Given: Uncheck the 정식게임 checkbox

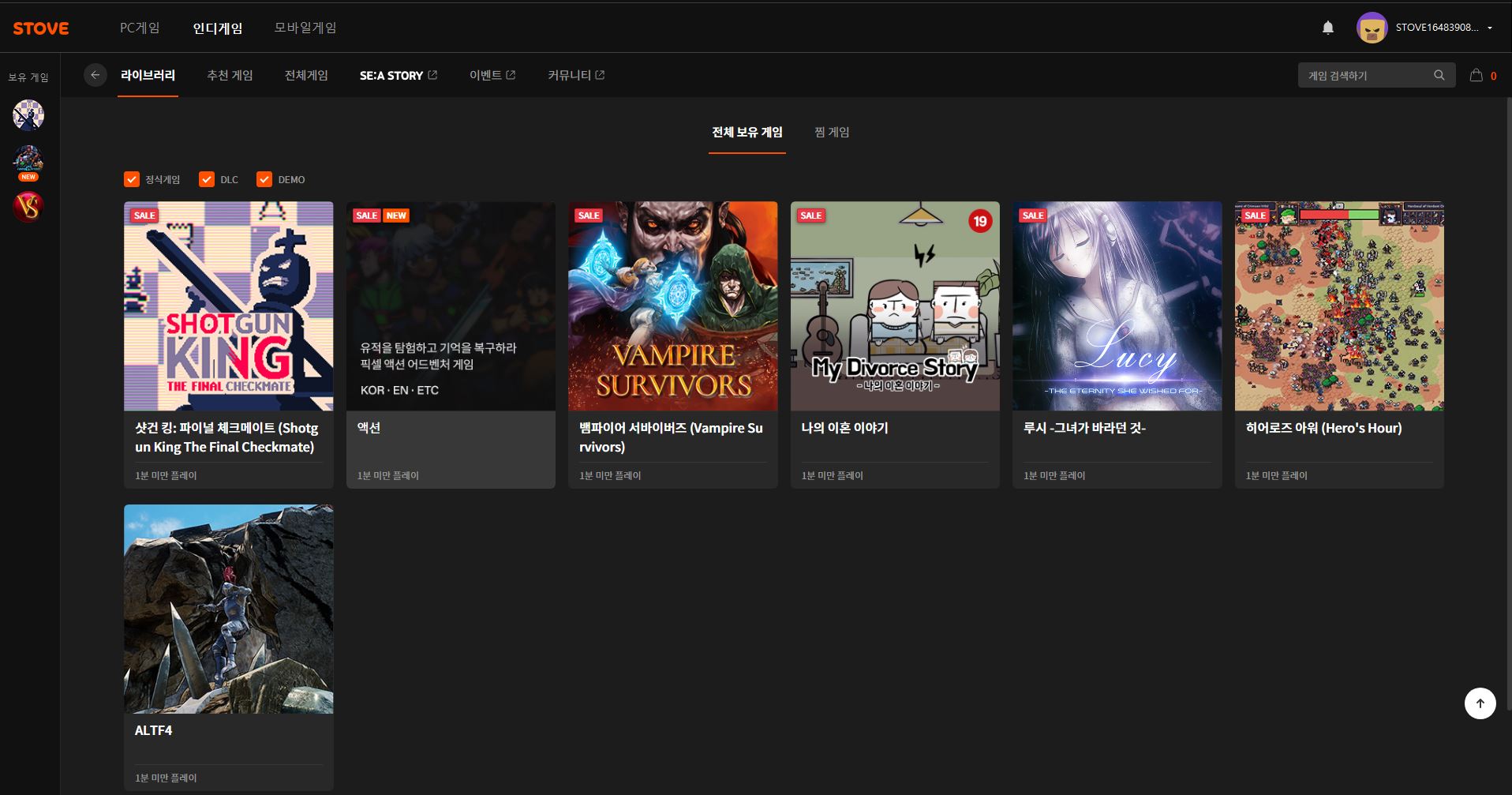Looking at the screenshot, I should (132, 180).
